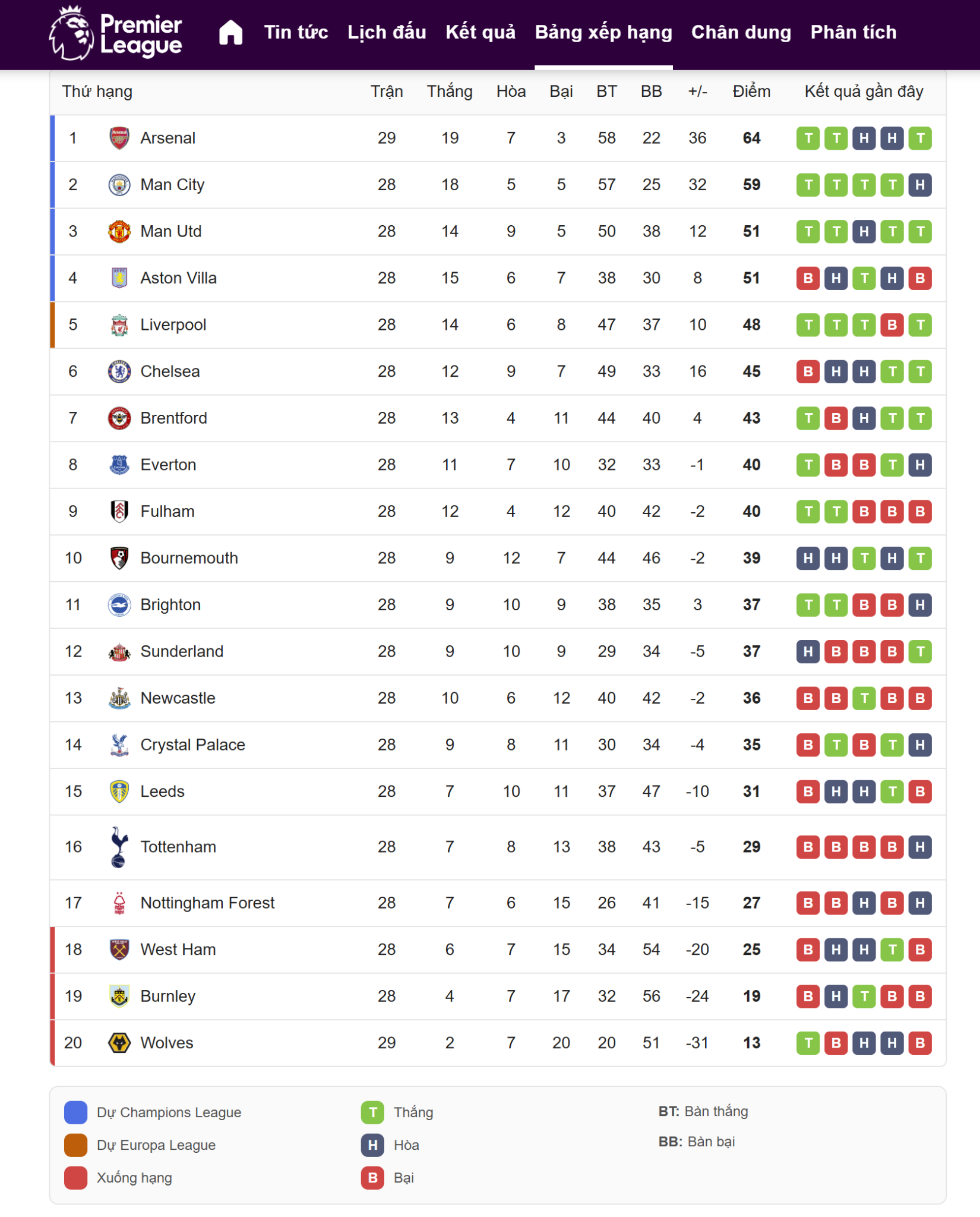This screenshot has width=980, height=1217.
Task: Click the Liverpool club crest
Action: tap(119, 325)
